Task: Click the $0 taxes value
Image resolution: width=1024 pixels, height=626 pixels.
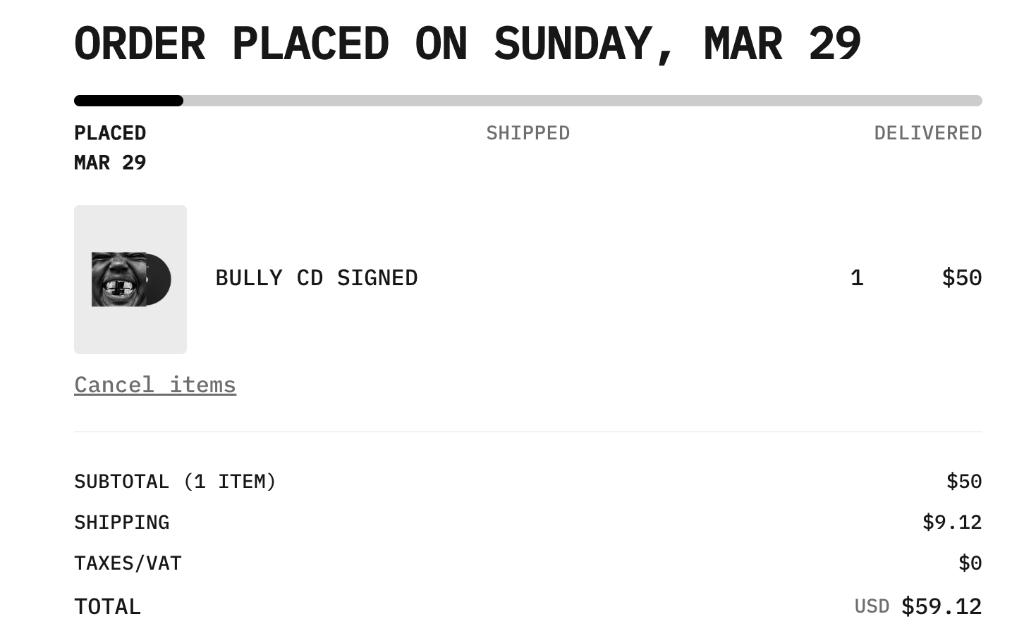Action: click(973, 563)
